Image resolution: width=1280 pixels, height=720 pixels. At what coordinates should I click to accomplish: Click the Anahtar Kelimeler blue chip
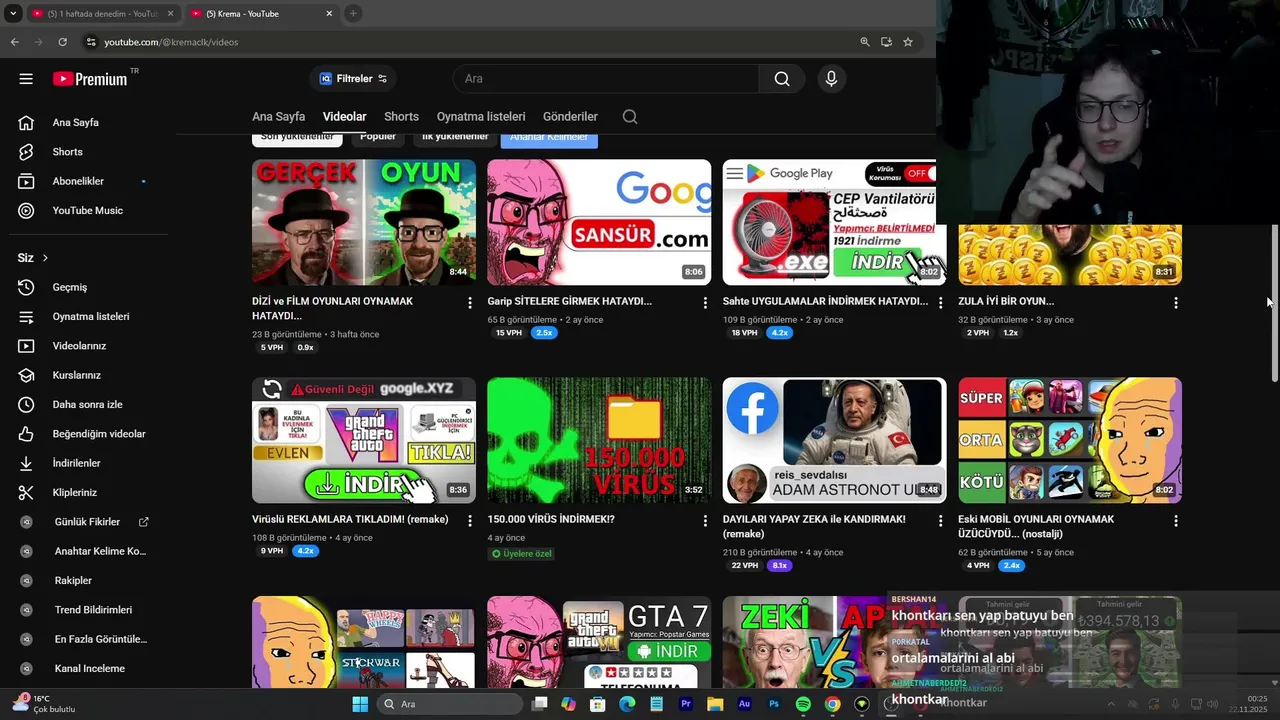(549, 138)
